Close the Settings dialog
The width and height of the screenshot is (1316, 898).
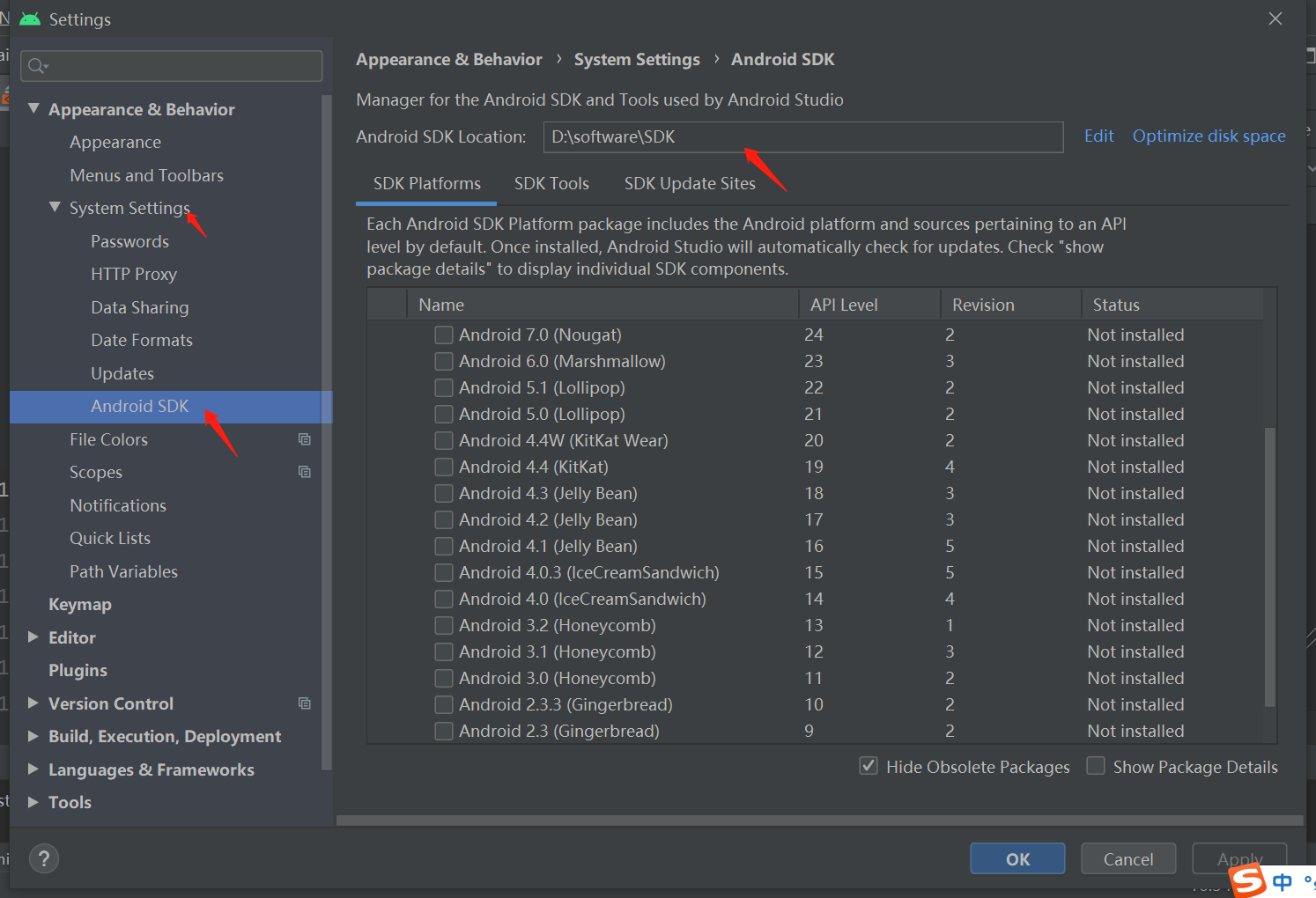coord(1275,18)
